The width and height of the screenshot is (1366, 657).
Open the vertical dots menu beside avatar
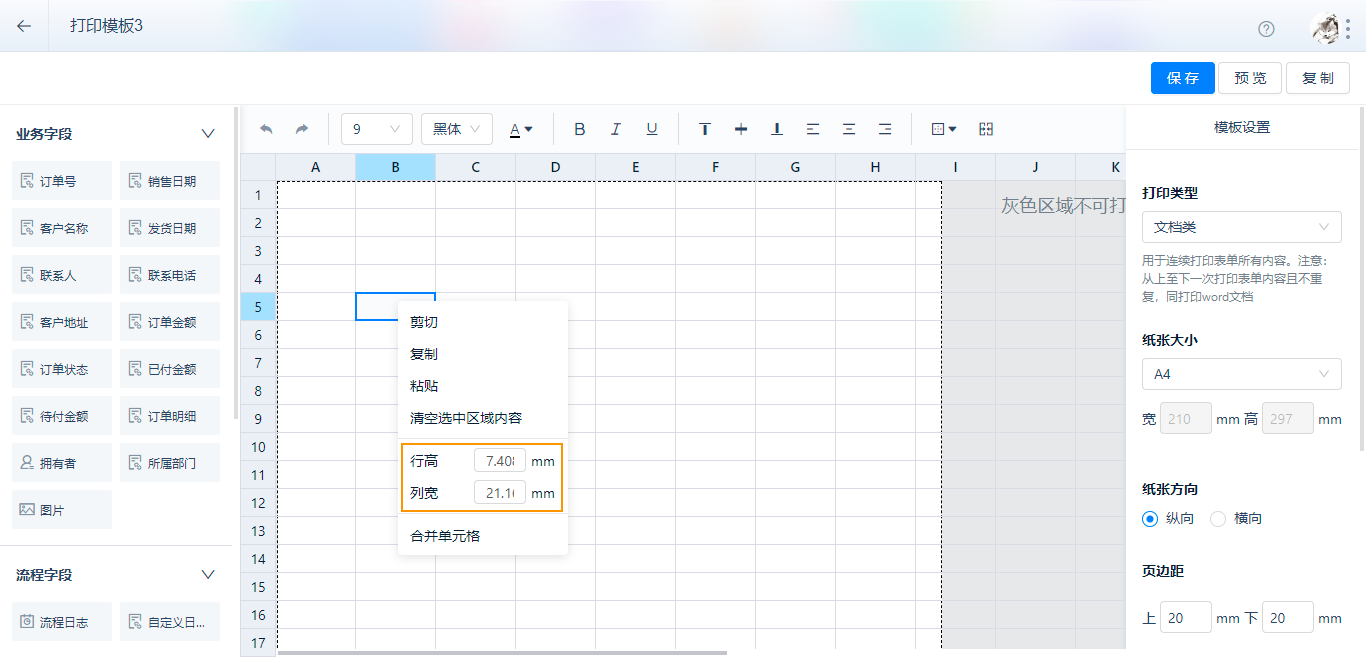tap(1348, 28)
